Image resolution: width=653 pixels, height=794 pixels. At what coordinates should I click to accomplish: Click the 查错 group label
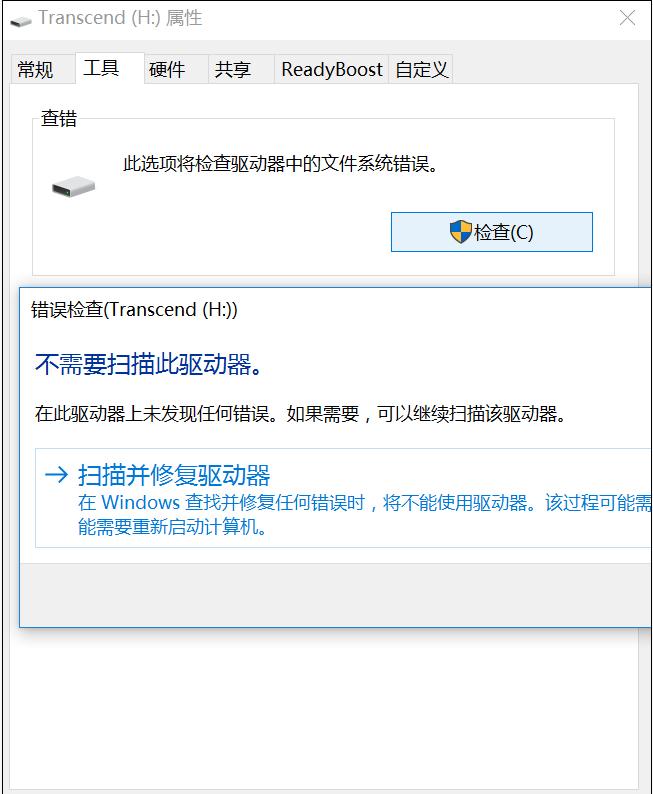click(59, 118)
